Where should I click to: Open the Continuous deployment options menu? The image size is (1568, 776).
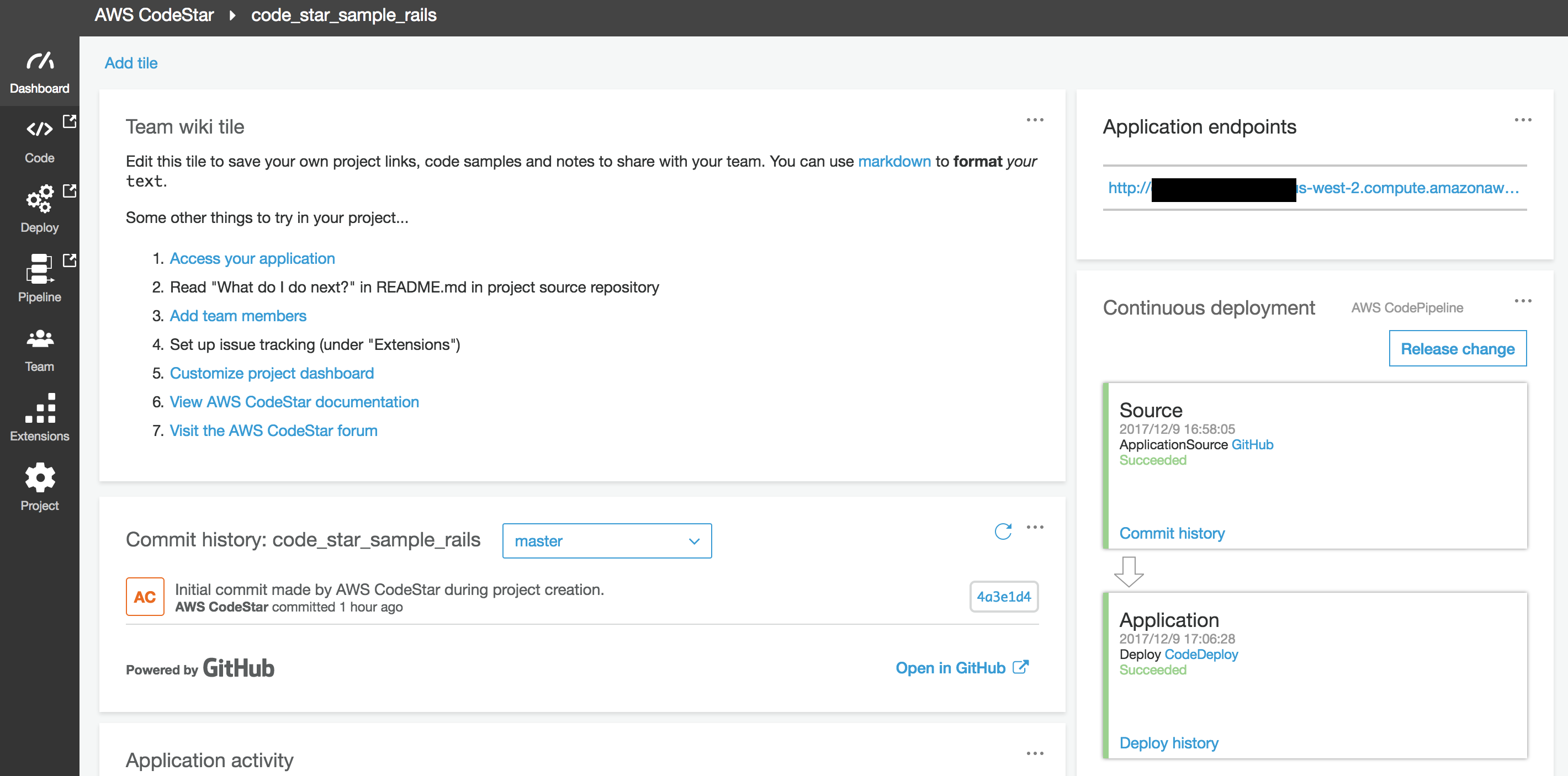(x=1523, y=300)
